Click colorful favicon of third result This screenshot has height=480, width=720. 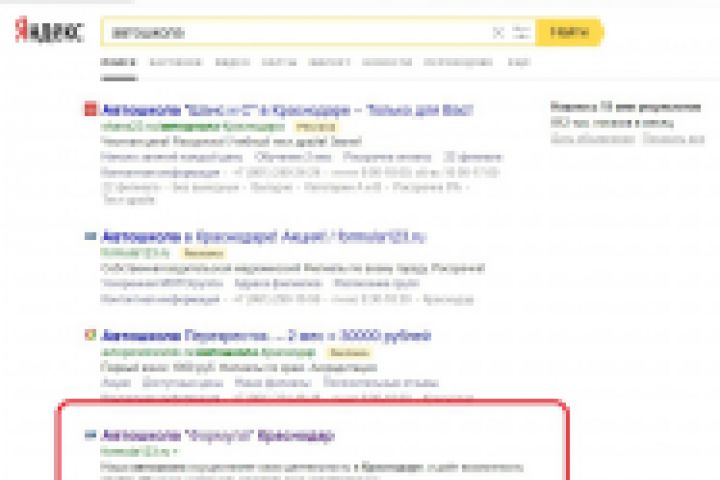click(90, 335)
